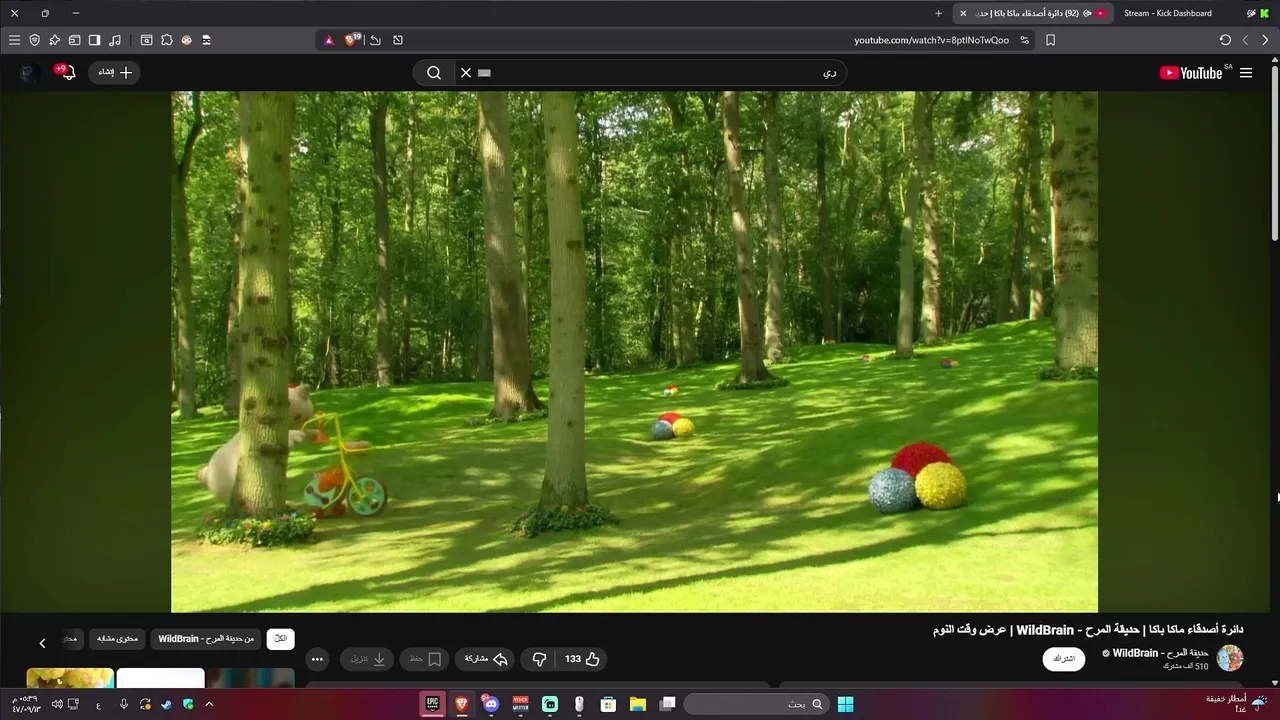The width and height of the screenshot is (1280, 720).
Task: Reload the page
Action: coord(1225,40)
